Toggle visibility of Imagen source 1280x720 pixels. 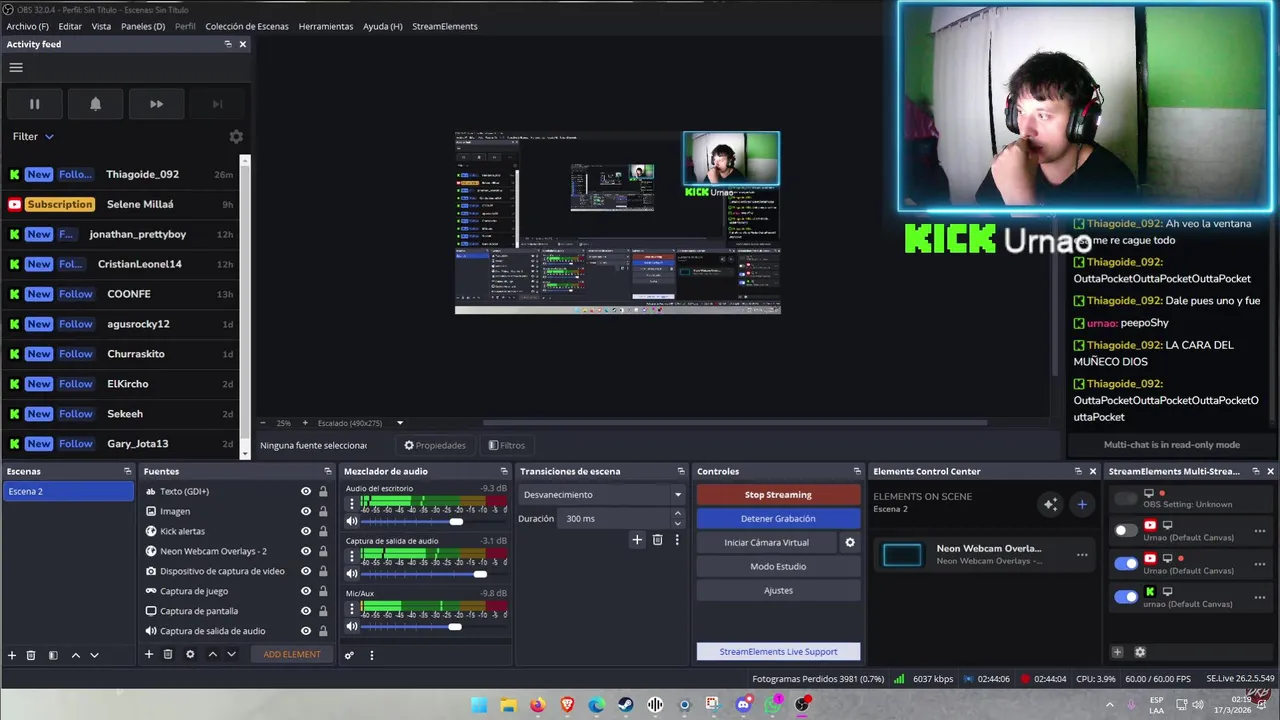tap(306, 511)
